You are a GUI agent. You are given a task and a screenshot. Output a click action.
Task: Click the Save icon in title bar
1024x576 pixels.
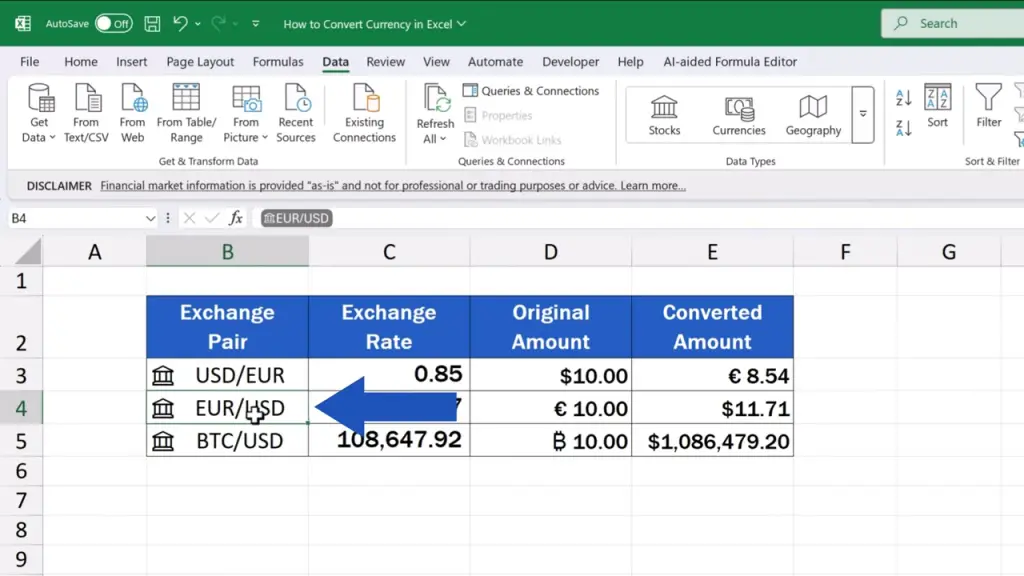(152, 23)
